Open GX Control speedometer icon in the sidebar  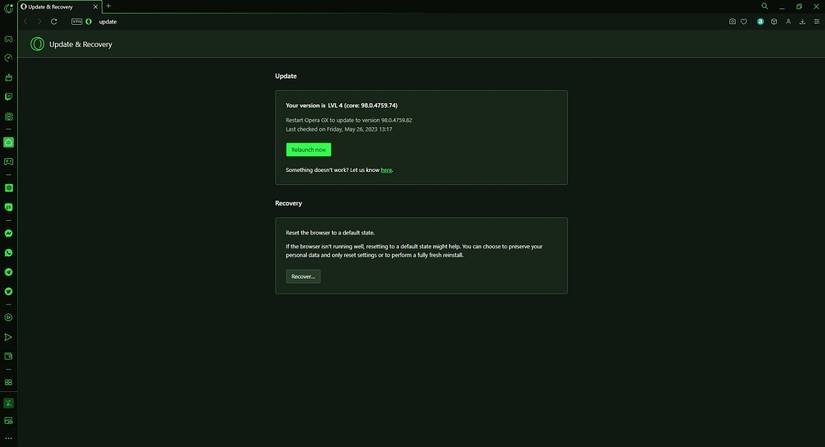(x=8, y=58)
